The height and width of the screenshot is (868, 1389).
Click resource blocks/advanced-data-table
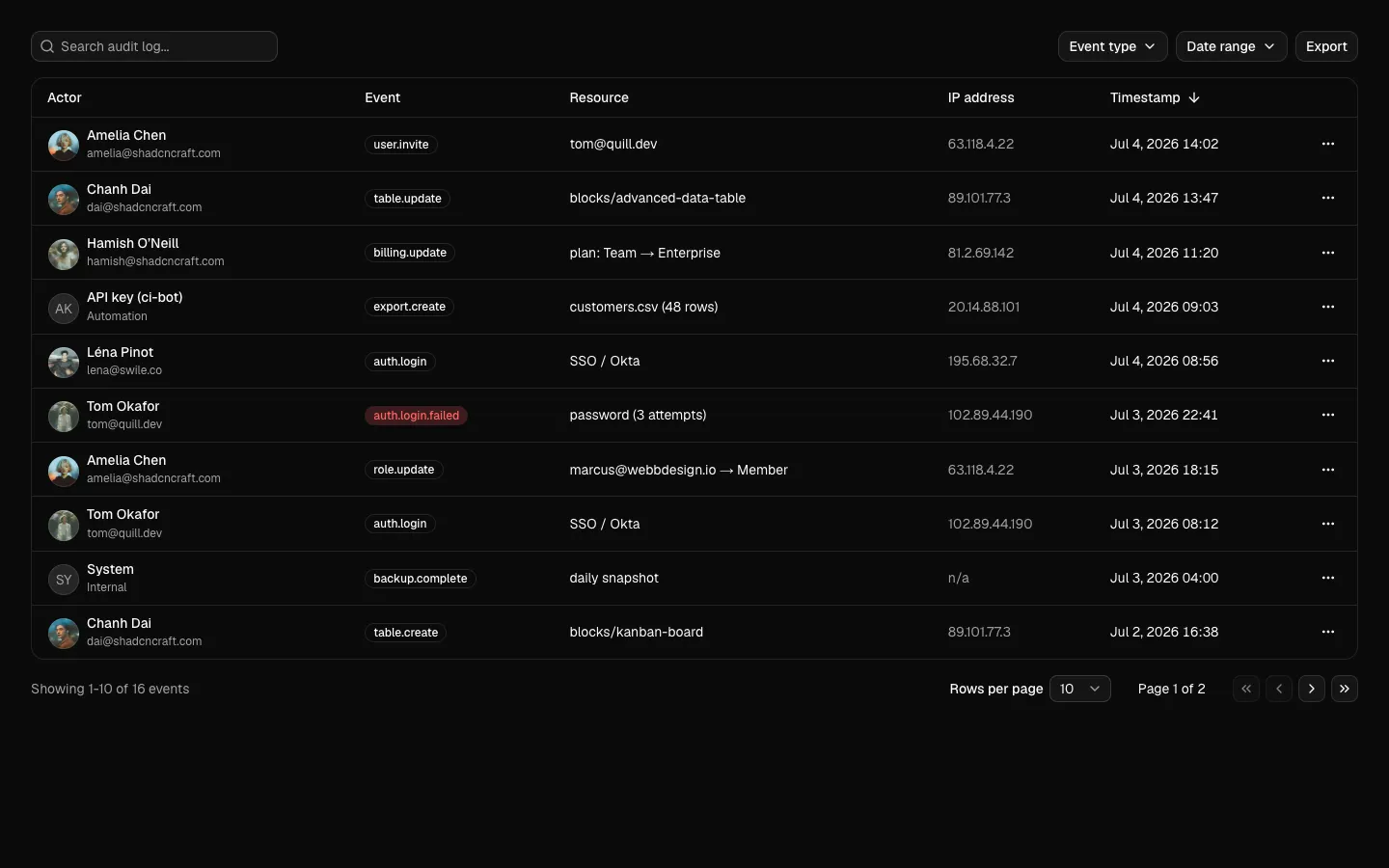[658, 198]
